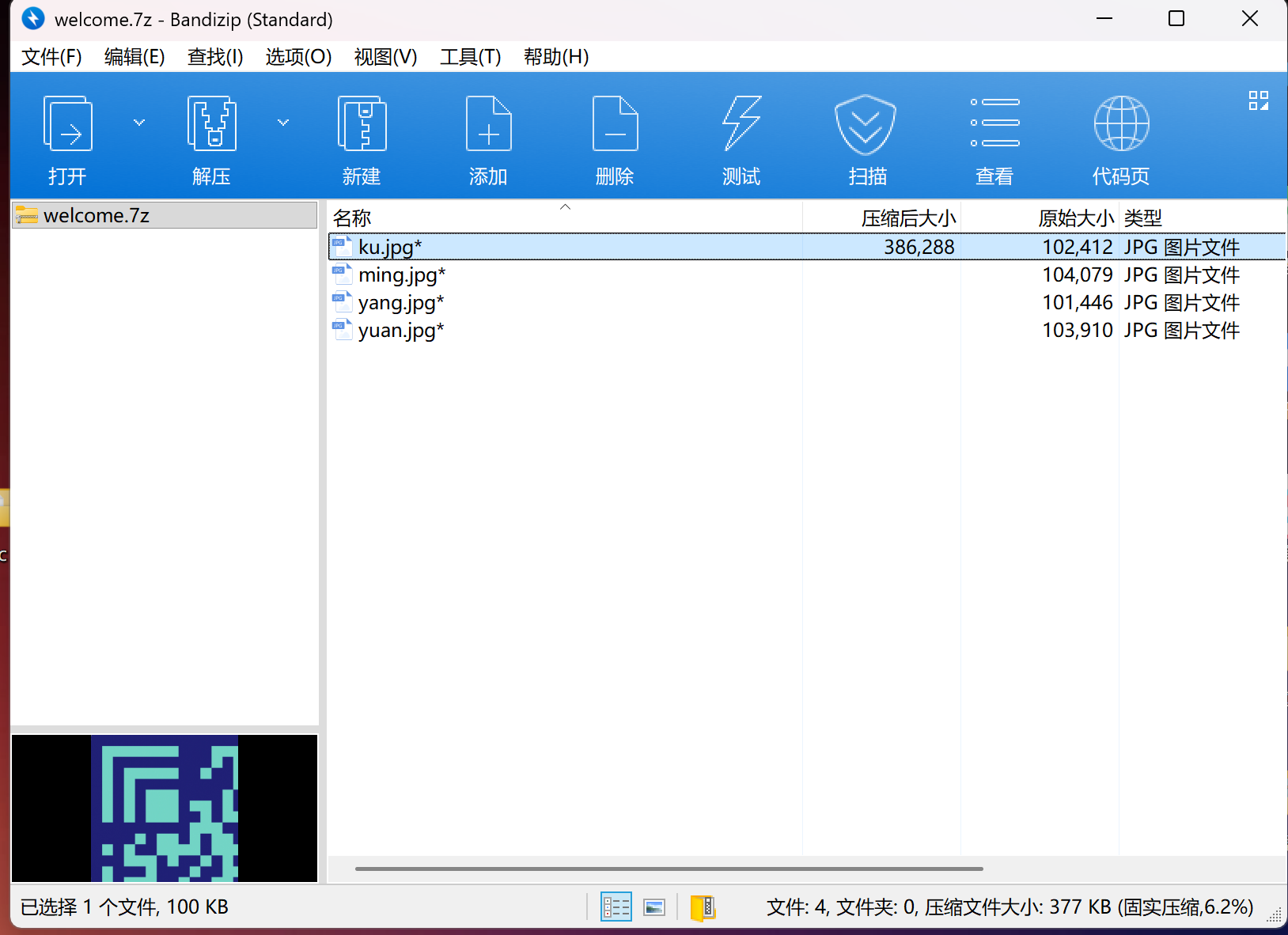Click the QR code preview thumbnail
Viewport: 1288px width, 935px height.
pos(165,808)
